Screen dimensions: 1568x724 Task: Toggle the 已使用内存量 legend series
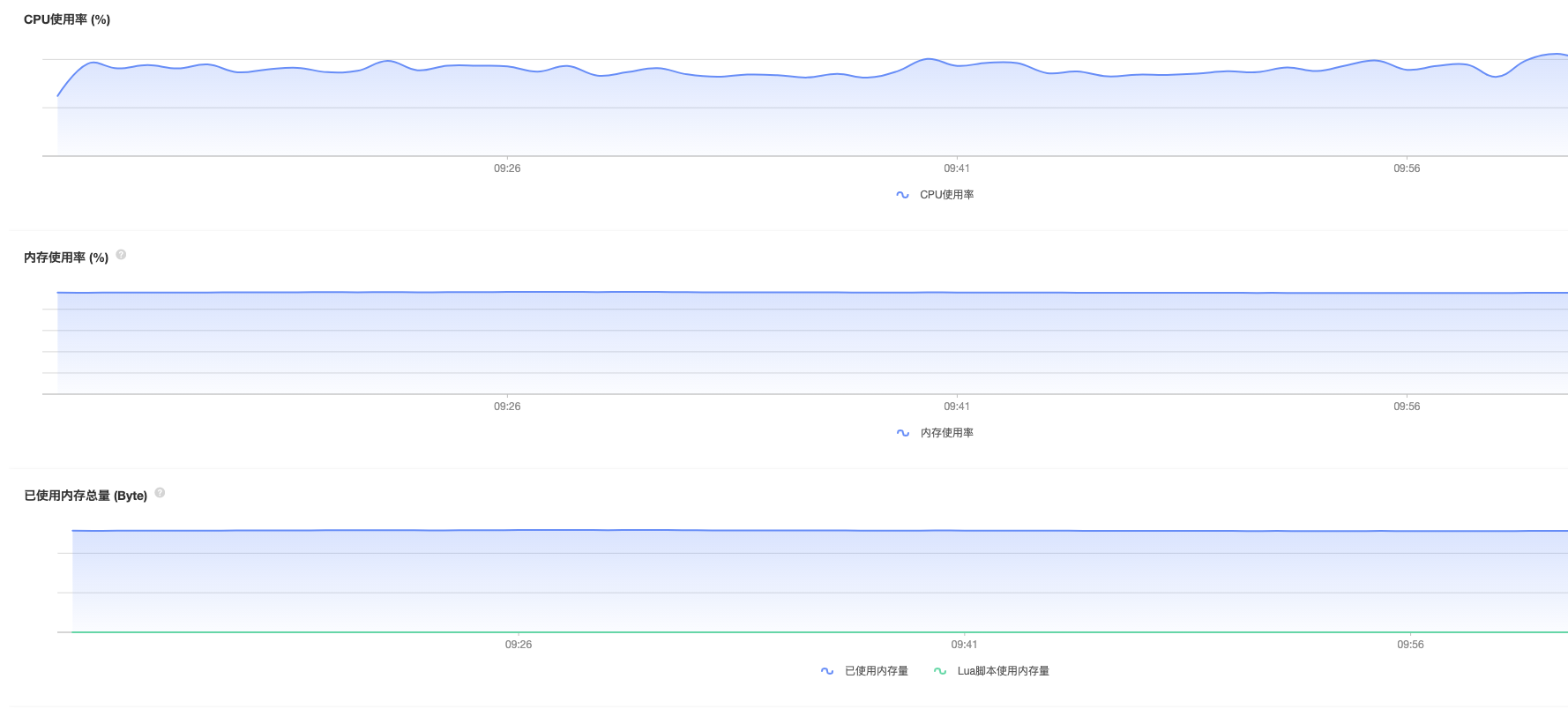[x=864, y=671]
